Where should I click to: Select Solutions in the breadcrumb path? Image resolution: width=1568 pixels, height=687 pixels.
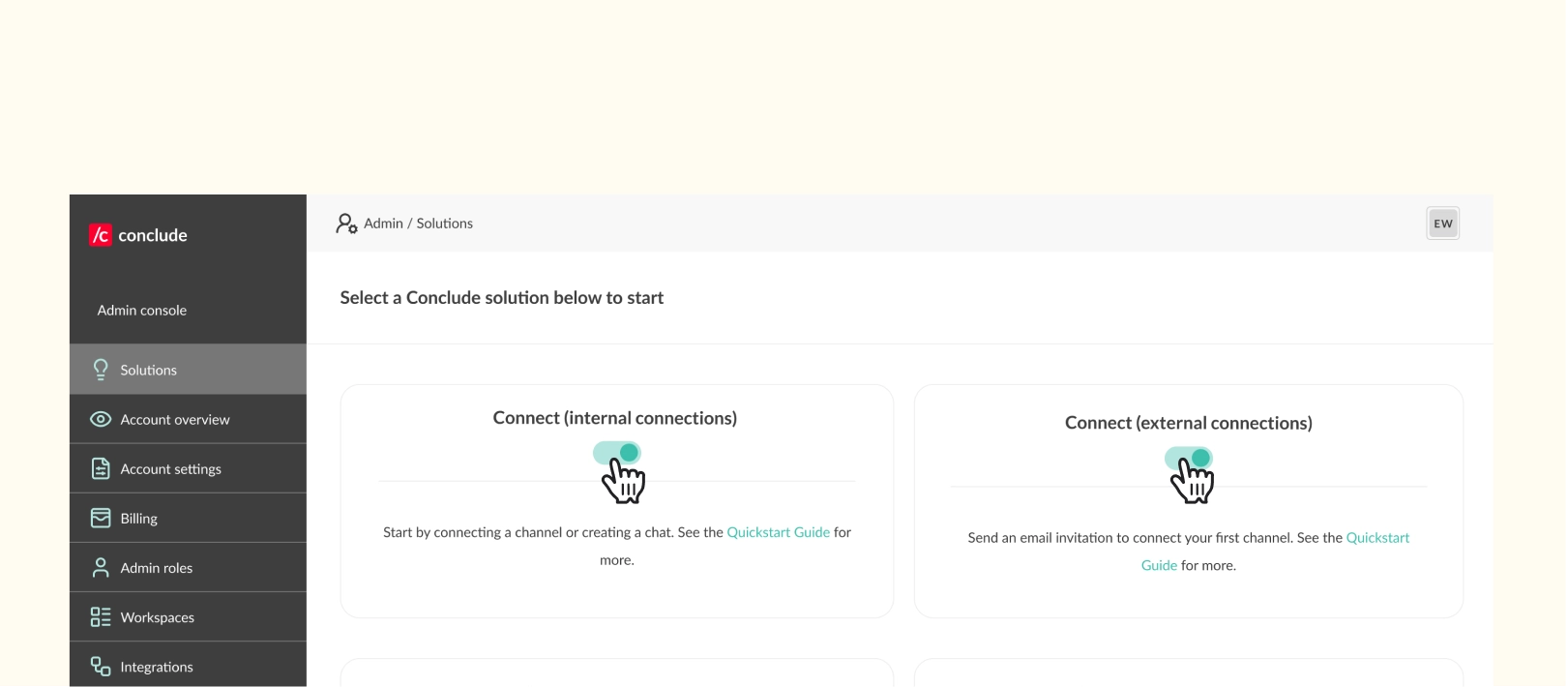(x=443, y=223)
